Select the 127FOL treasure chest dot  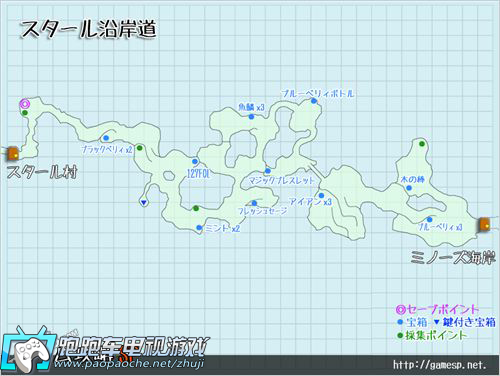tap(195, 162)
